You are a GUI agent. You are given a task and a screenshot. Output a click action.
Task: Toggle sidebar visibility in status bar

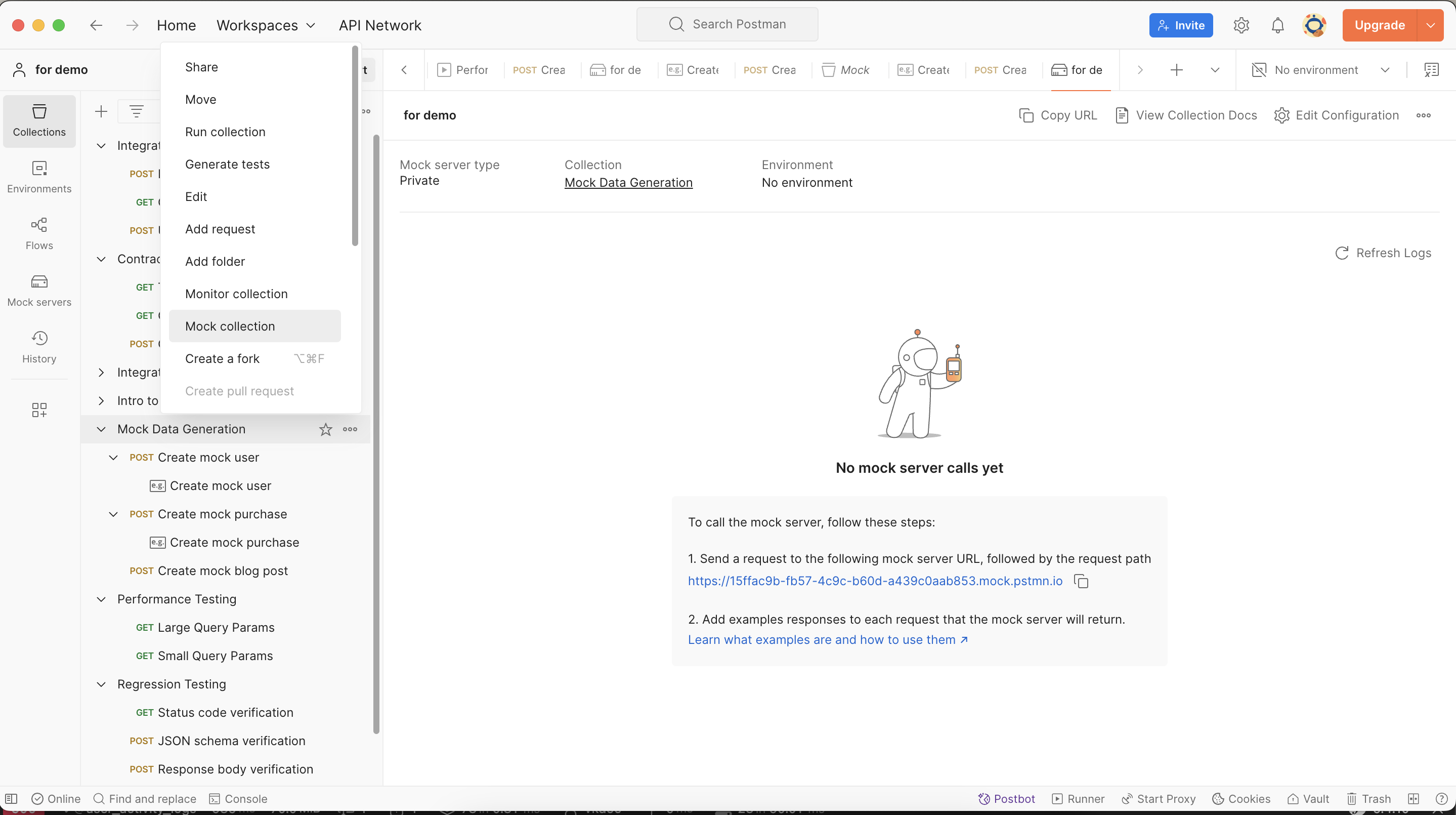11,799
